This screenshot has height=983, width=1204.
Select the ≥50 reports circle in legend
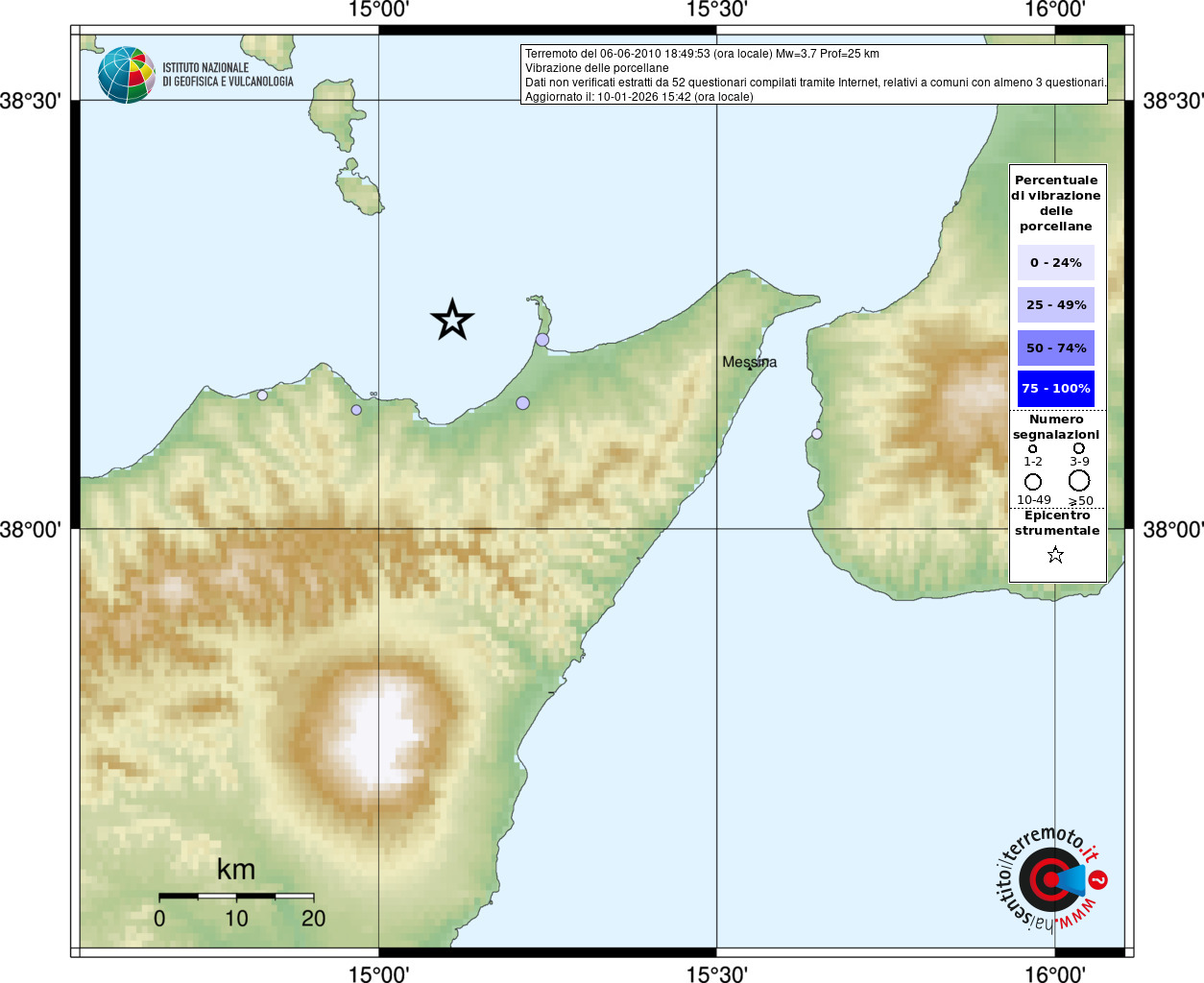click(x=1079, y=480)
